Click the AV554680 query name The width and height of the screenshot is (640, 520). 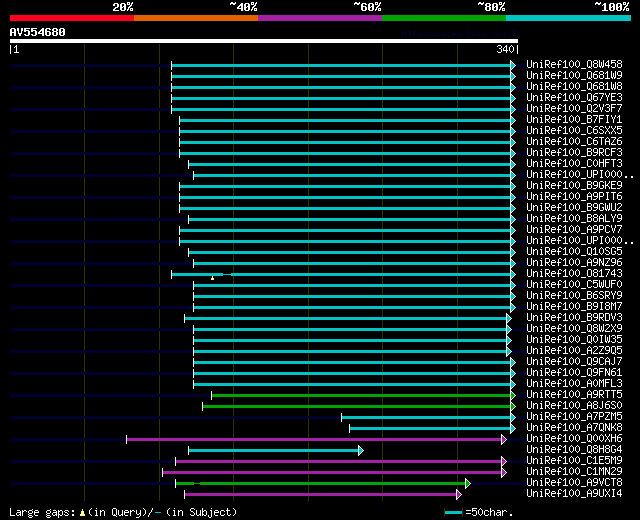point(37,32)
